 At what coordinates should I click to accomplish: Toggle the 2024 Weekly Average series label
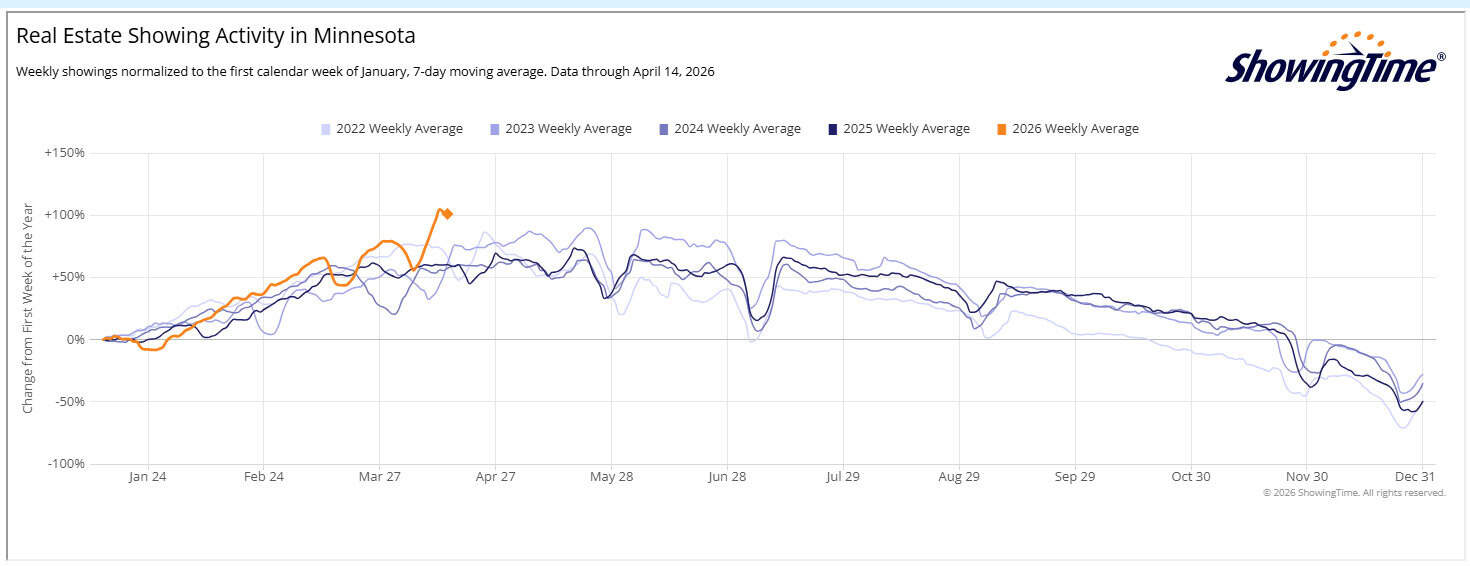(x=737, y=129)
